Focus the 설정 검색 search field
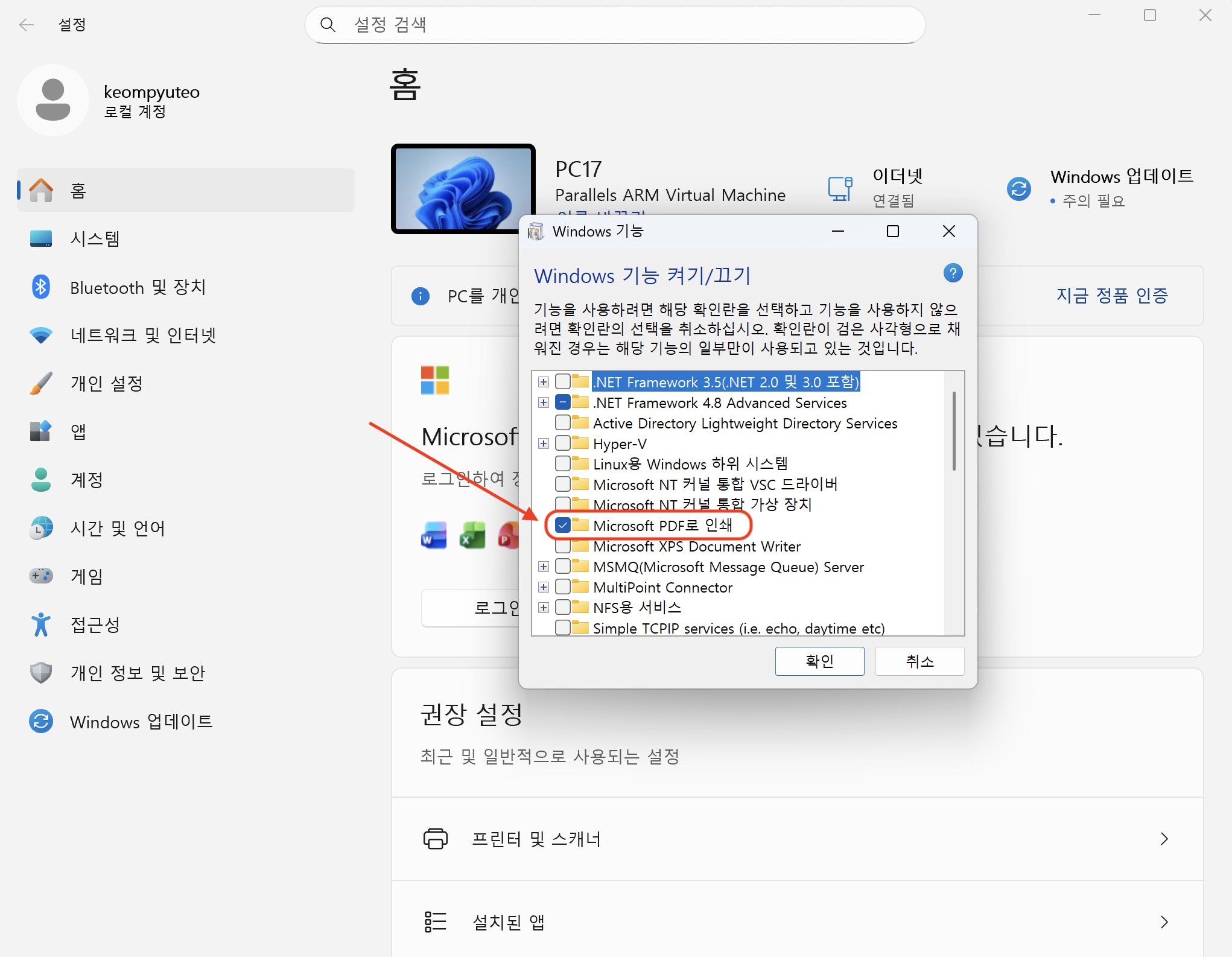The width and height of the screenshot is (1232, 957). [615, 25]
